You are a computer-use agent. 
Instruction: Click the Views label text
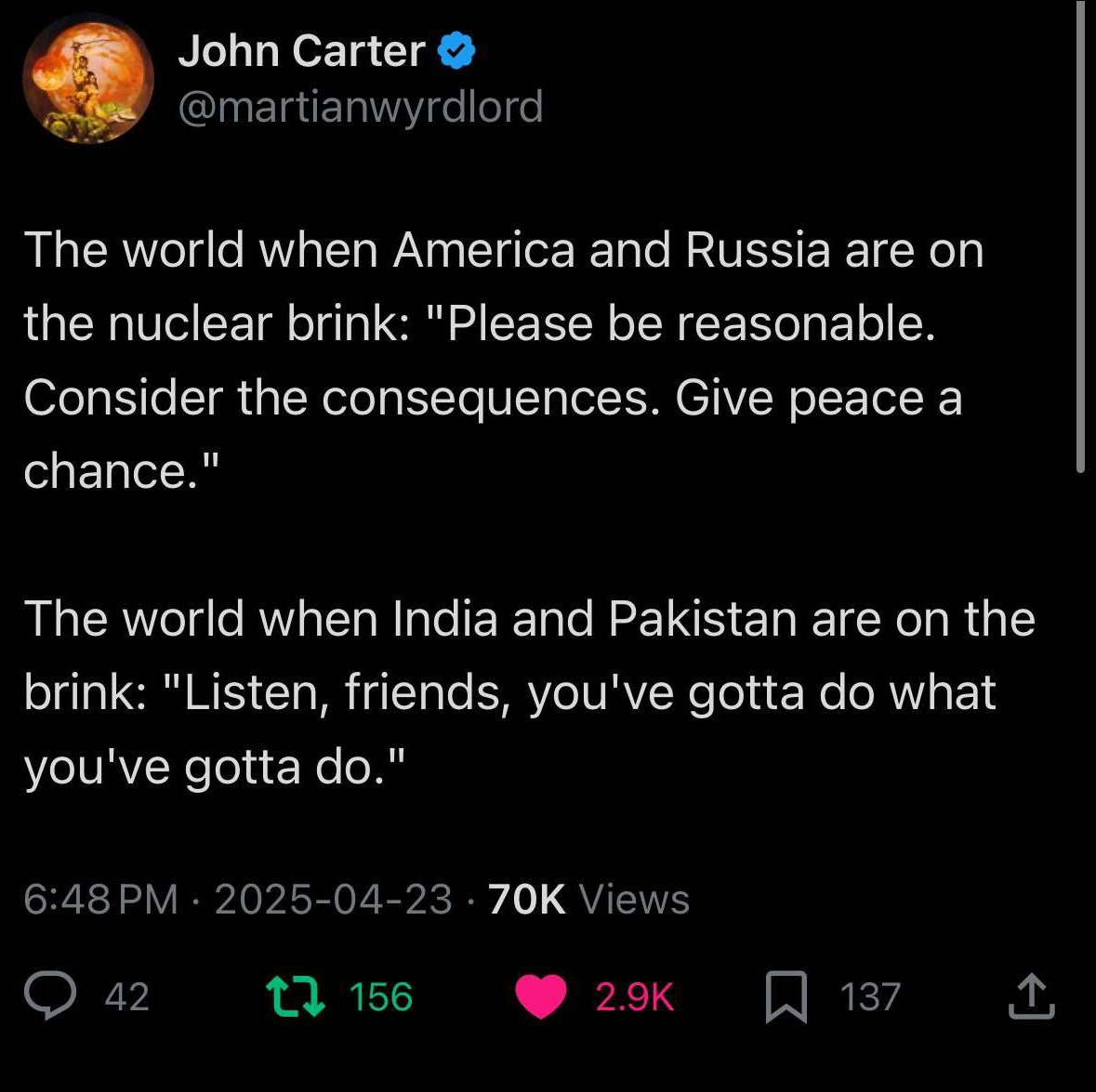pos(634,899)
